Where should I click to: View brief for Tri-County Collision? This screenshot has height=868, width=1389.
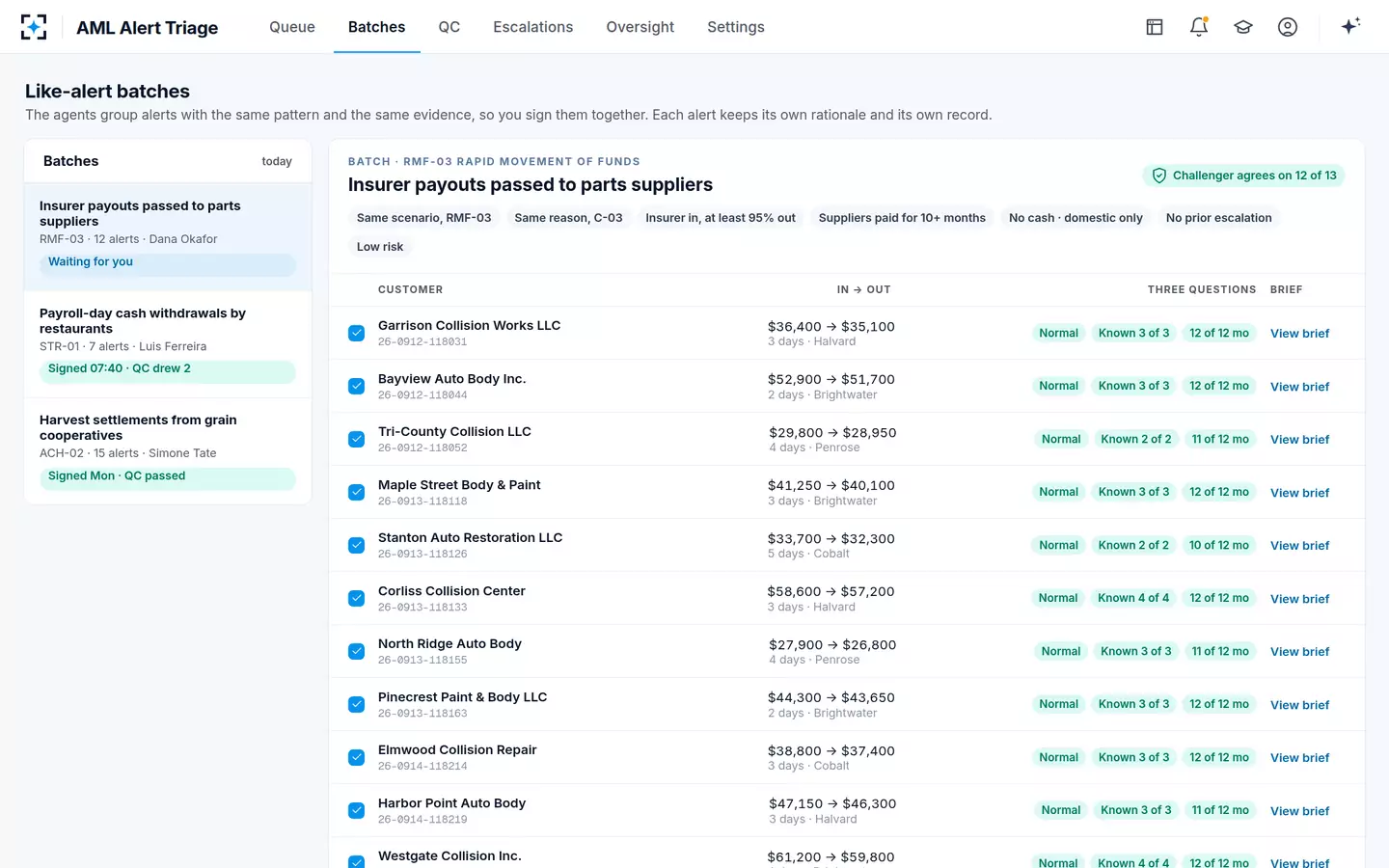pos(1299,440)
